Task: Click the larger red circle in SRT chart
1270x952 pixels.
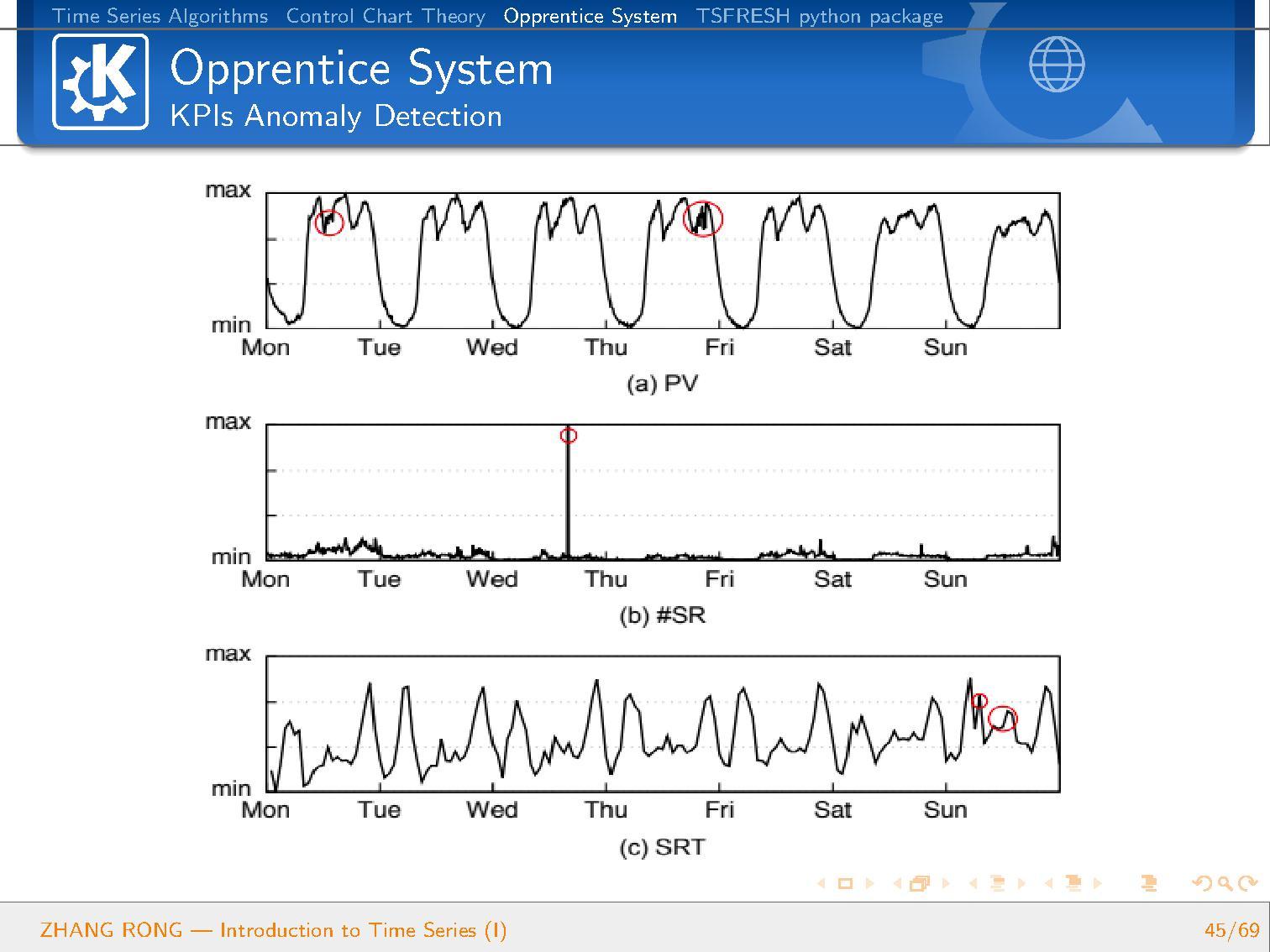Action: (1003, 719)
